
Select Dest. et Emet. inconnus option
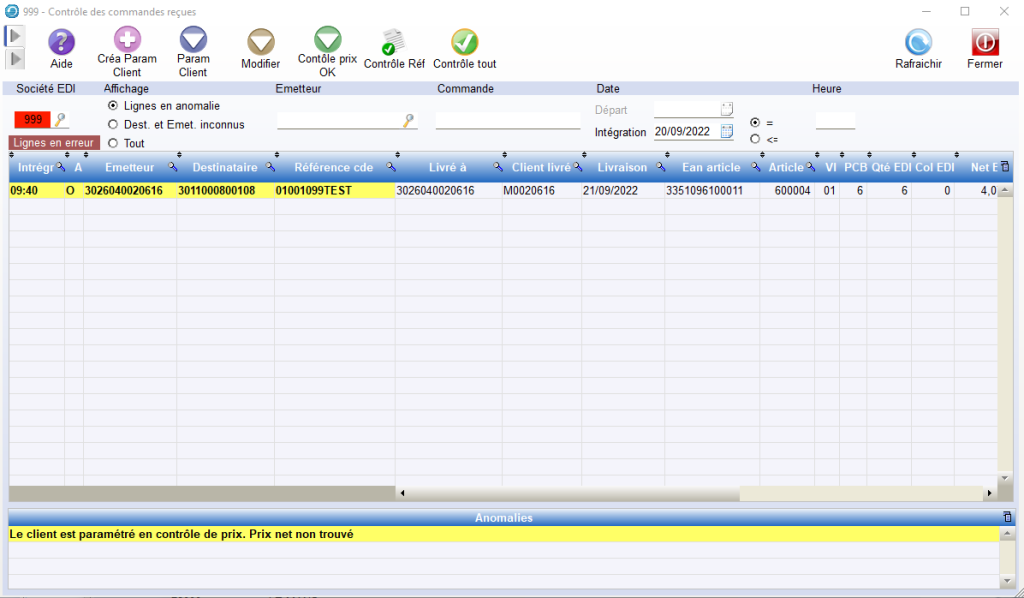pos(113,125)
